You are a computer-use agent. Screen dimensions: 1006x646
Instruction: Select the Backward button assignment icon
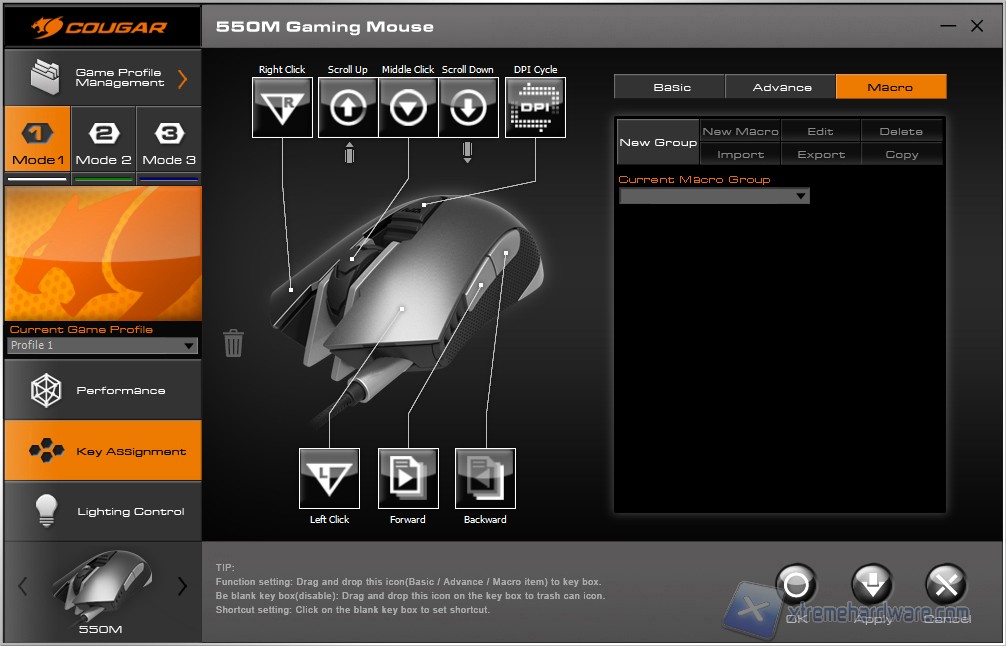coord(485,478)
